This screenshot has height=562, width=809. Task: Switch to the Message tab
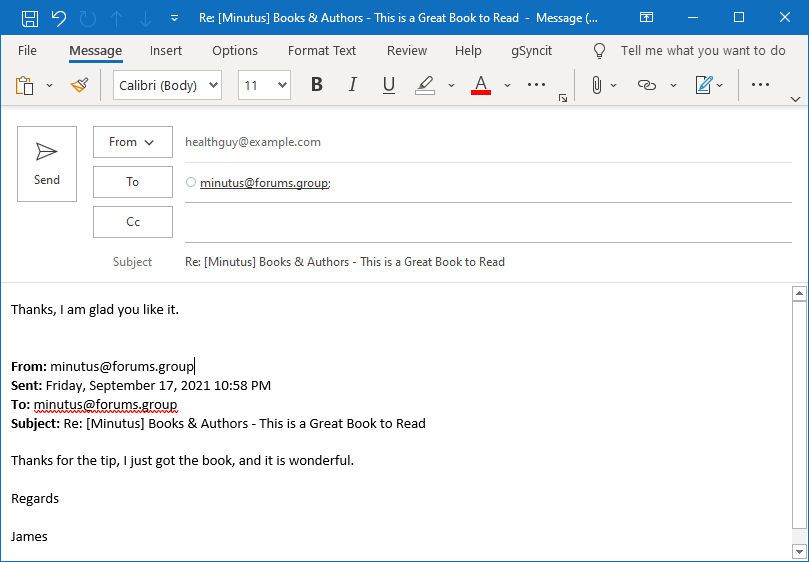coord(95,51)
